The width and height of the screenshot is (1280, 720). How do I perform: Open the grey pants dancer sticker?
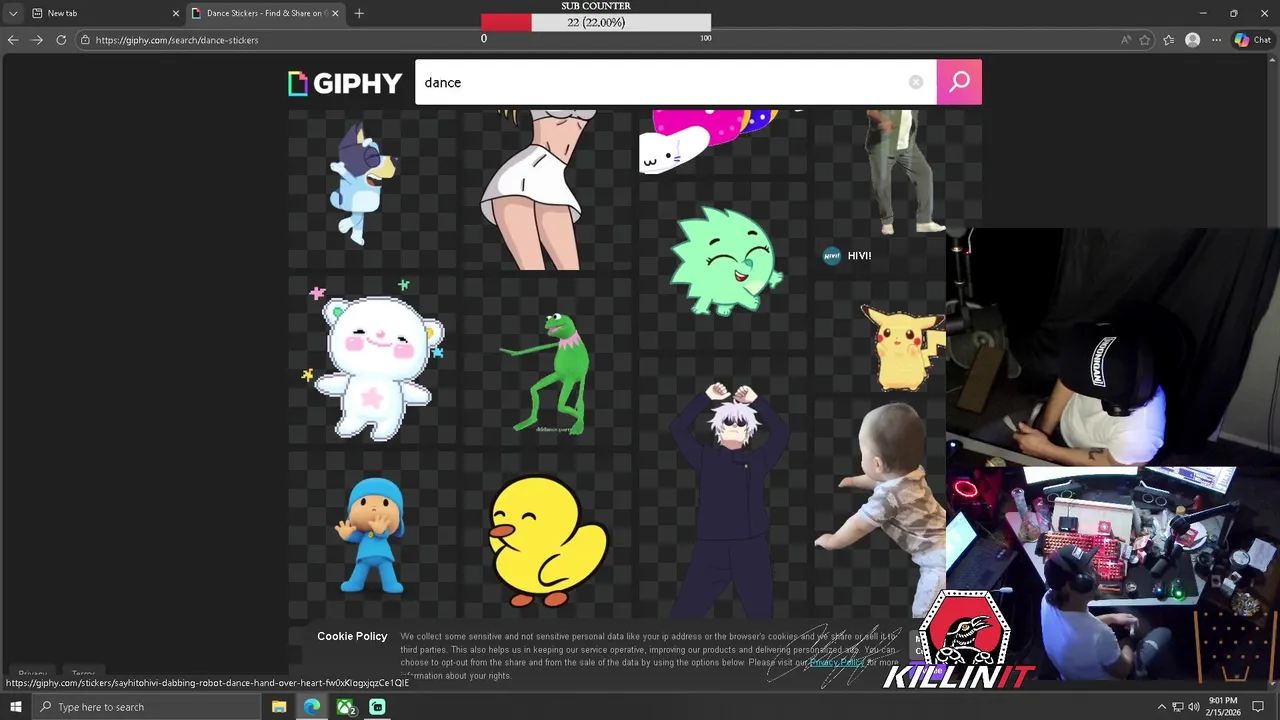tap(898, 172)
